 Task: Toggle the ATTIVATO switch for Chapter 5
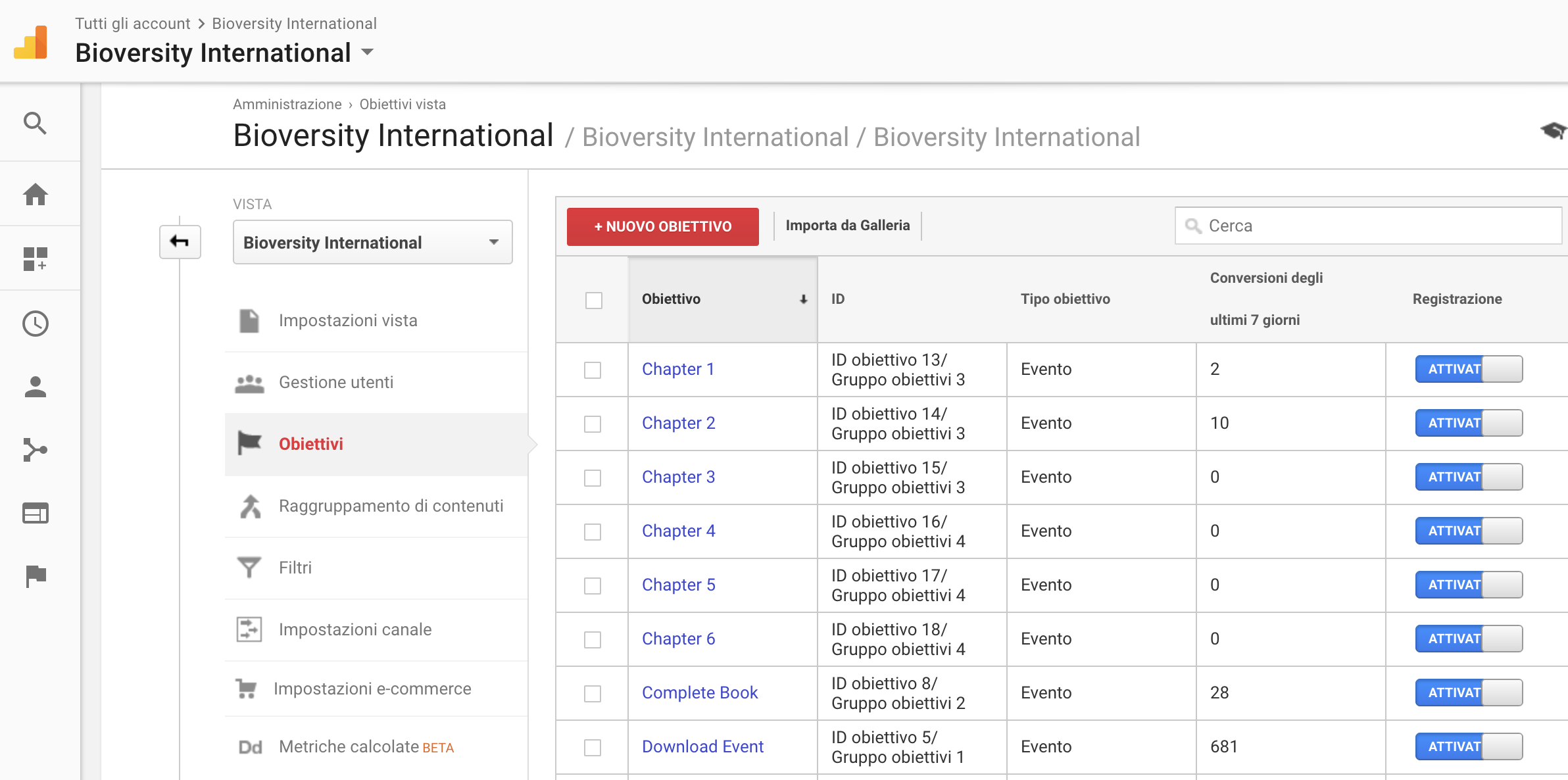(x=1469, y=585)
